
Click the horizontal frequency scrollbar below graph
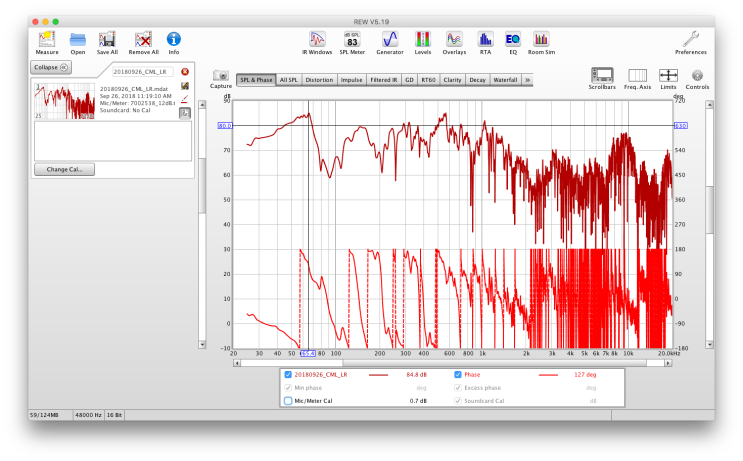[450, 362]
